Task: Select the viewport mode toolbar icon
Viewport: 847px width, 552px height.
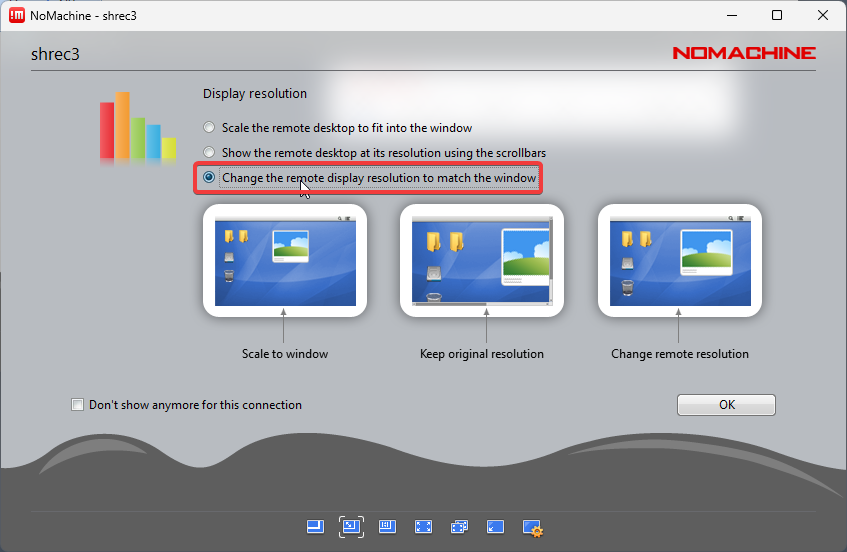Action: click(387, 527)
